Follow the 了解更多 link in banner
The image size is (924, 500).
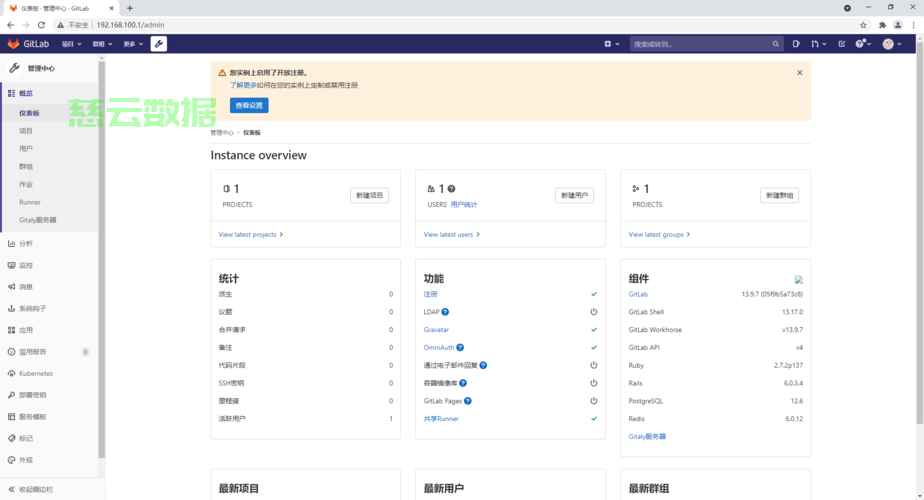pyautogui.click(x=243, y=85)
